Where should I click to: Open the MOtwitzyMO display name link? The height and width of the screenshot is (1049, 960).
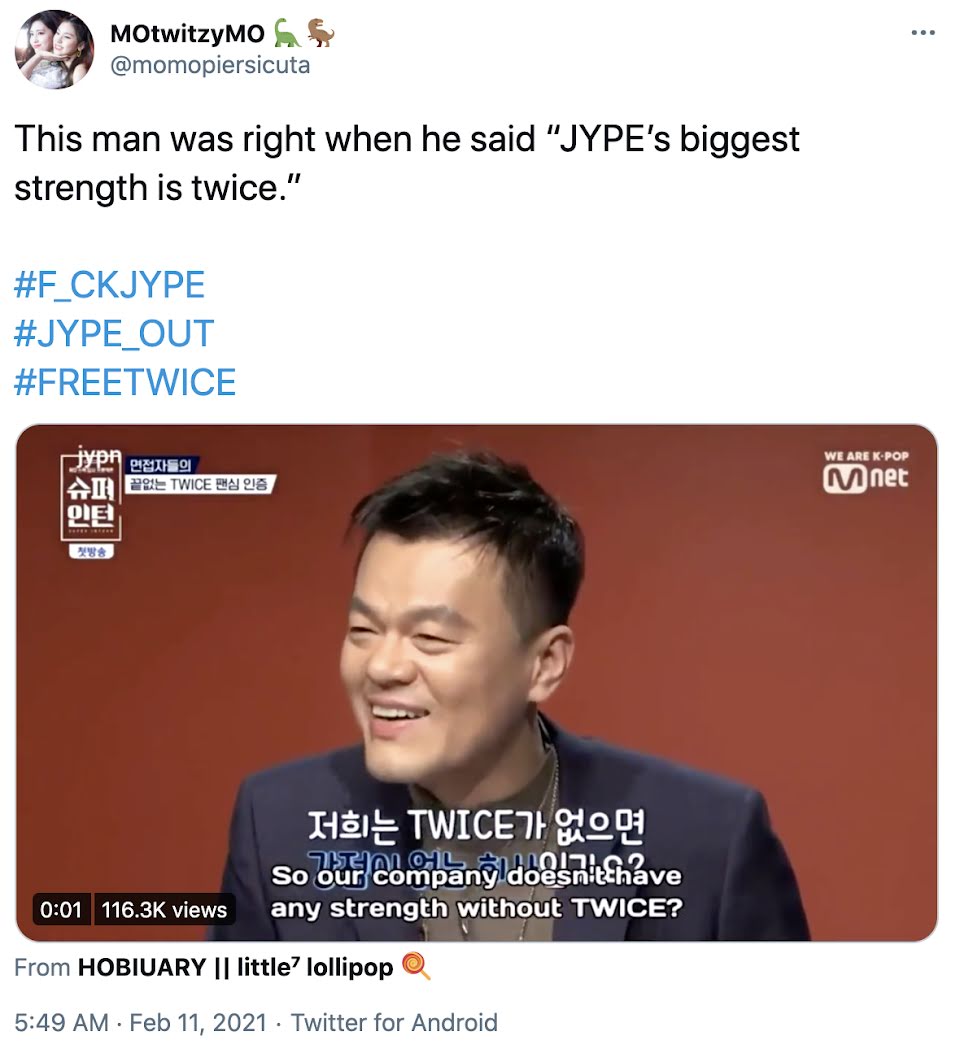pos(187,33)
